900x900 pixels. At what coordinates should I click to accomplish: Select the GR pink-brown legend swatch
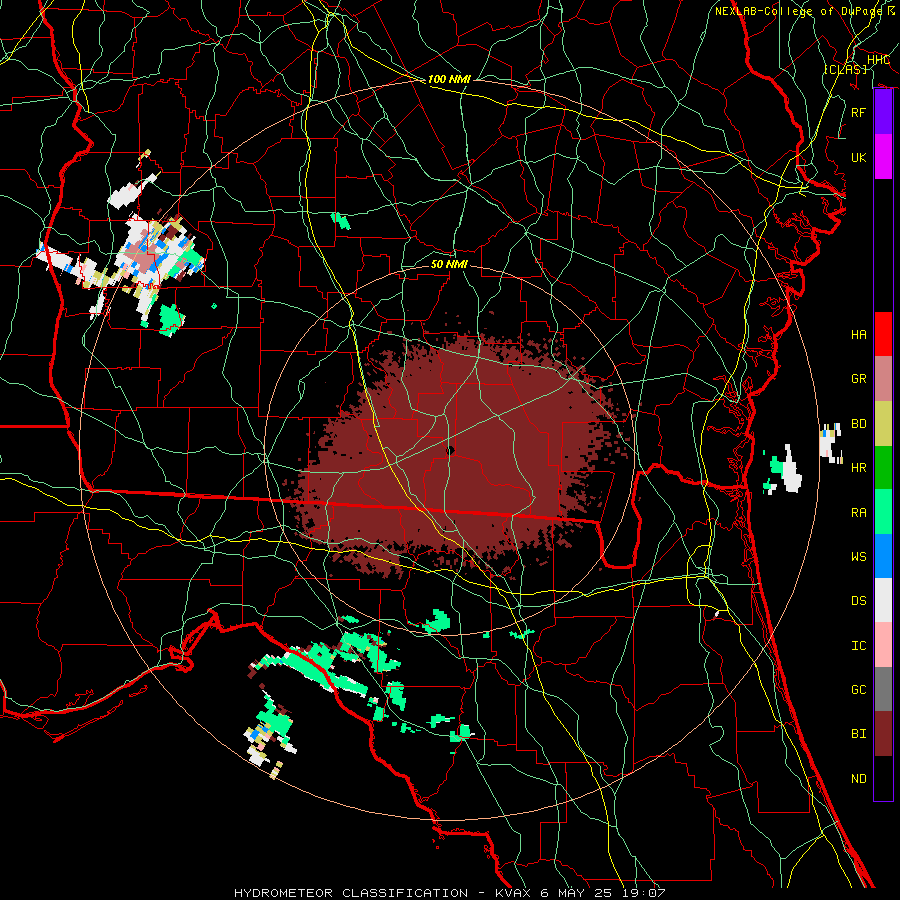coord(883,379)
